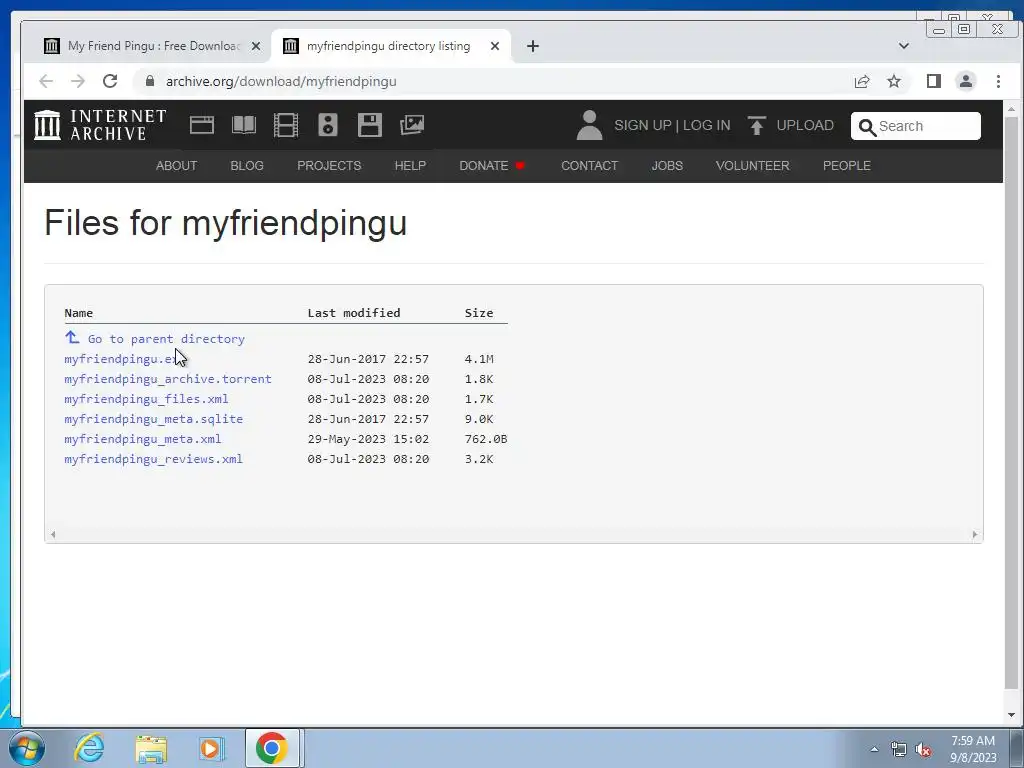The width and height of the screenshot is (1024, 768).
Task: Click the network tray icon
Action: [x=899, y=750]
